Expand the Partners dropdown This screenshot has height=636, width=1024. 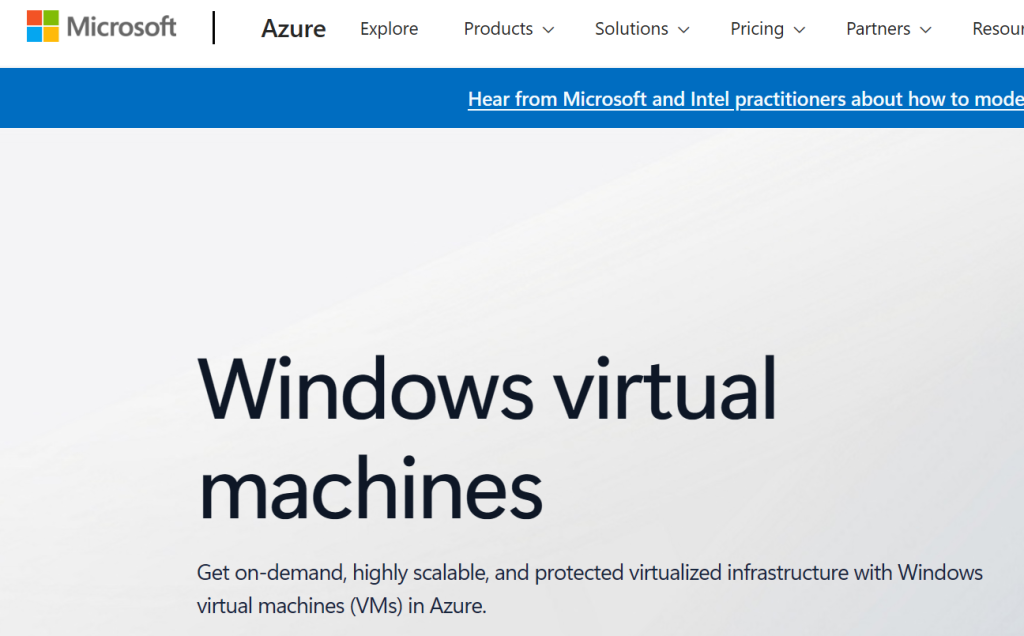(x=888, y=29)
